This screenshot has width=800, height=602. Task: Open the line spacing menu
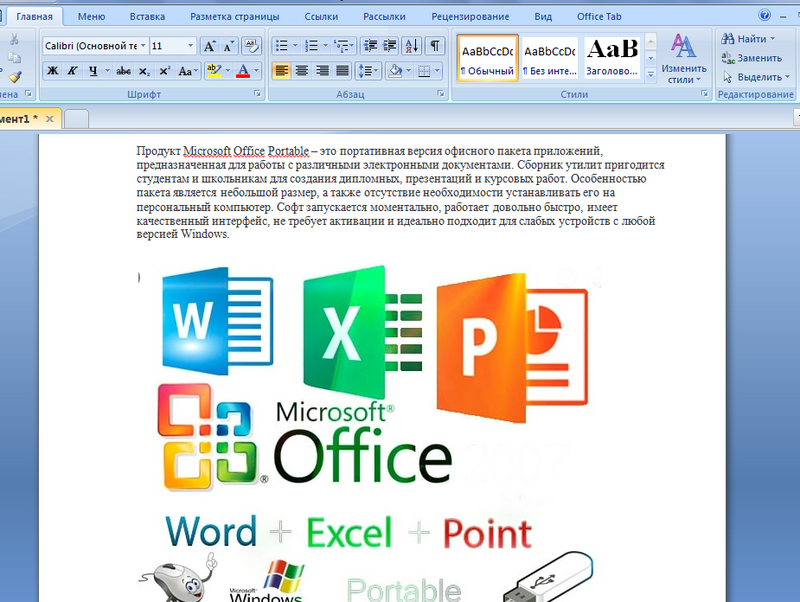[368, 71]
